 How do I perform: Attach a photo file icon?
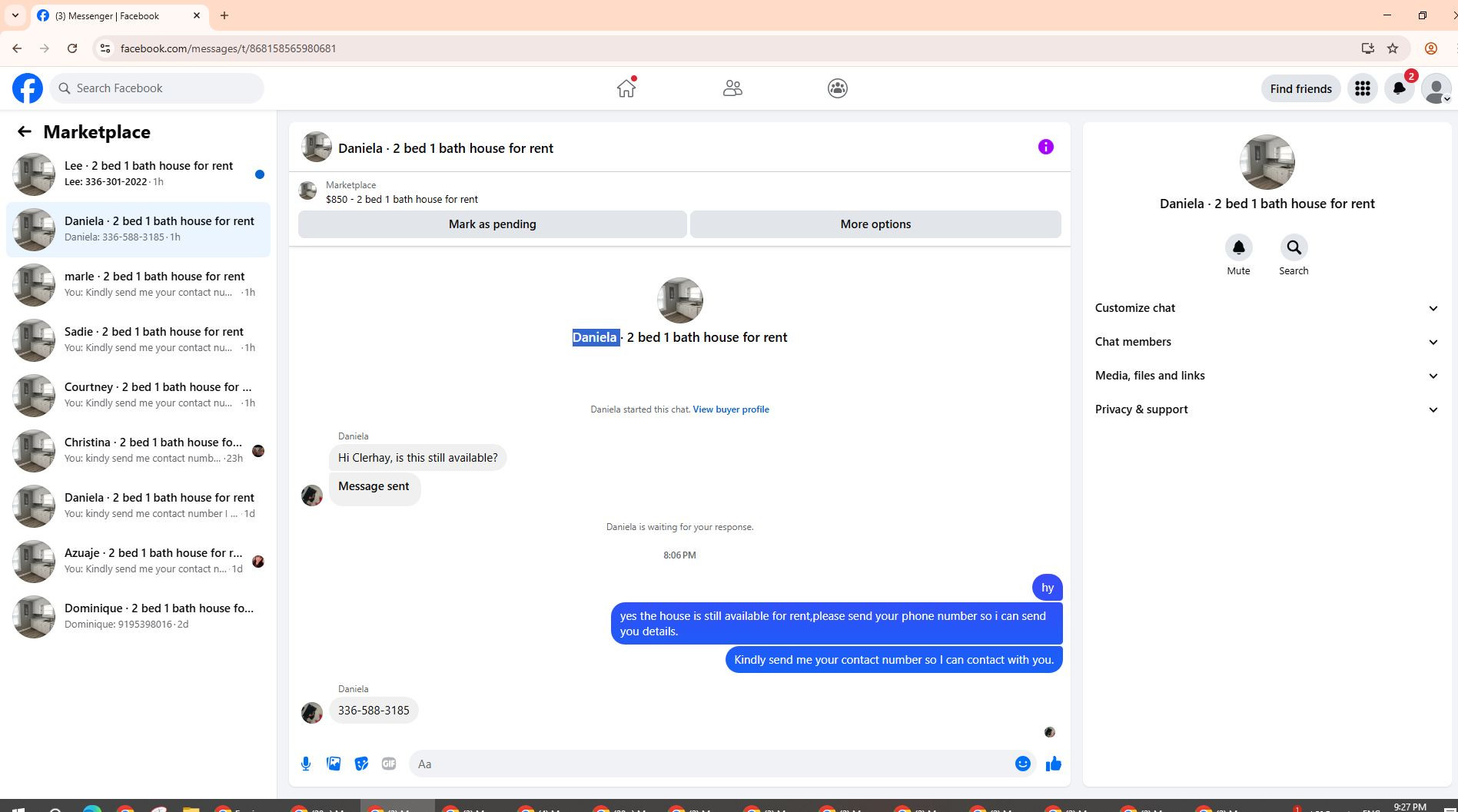(334, 764)
